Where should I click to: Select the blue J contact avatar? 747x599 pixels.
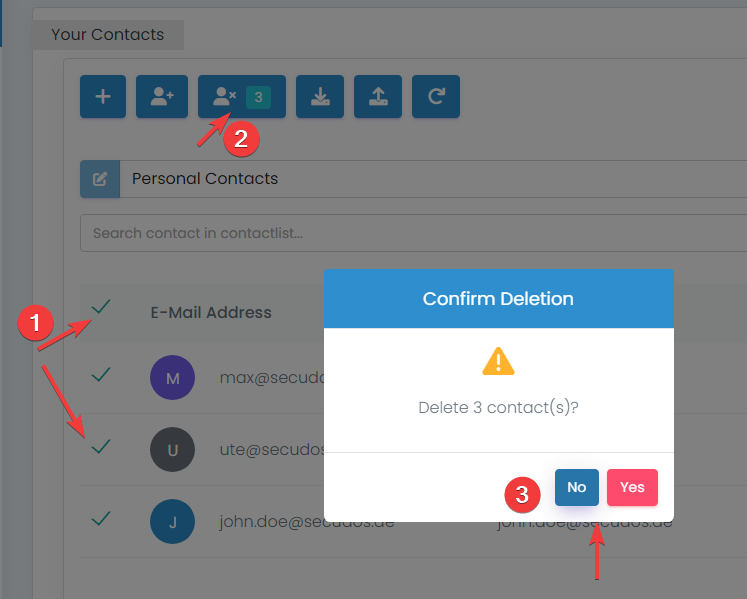point(172,522)
